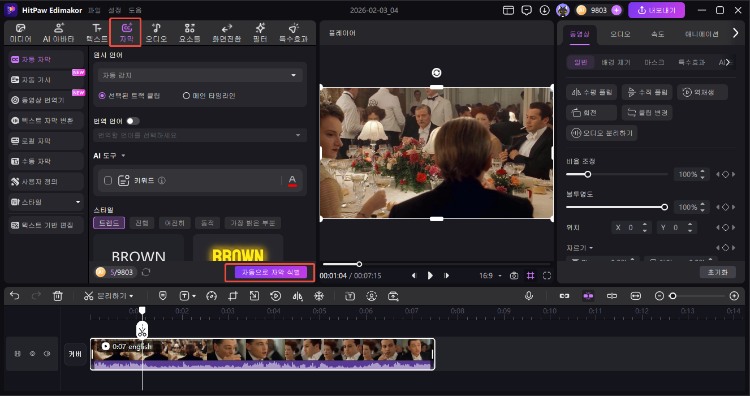Click the download icon in title bar
The height and width of the screenshot is (396, 750).
click(544, 10)
